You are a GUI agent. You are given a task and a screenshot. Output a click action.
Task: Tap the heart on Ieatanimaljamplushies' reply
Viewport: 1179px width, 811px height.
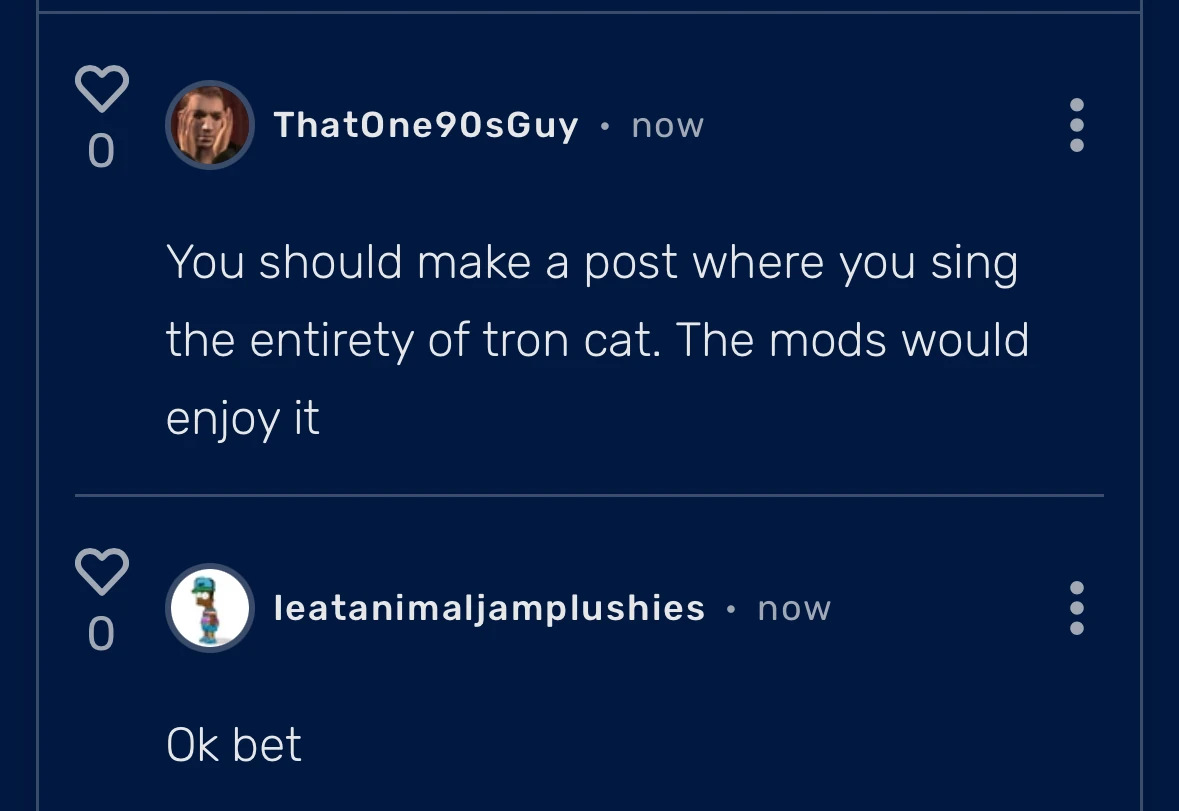[x=102, y=571]
